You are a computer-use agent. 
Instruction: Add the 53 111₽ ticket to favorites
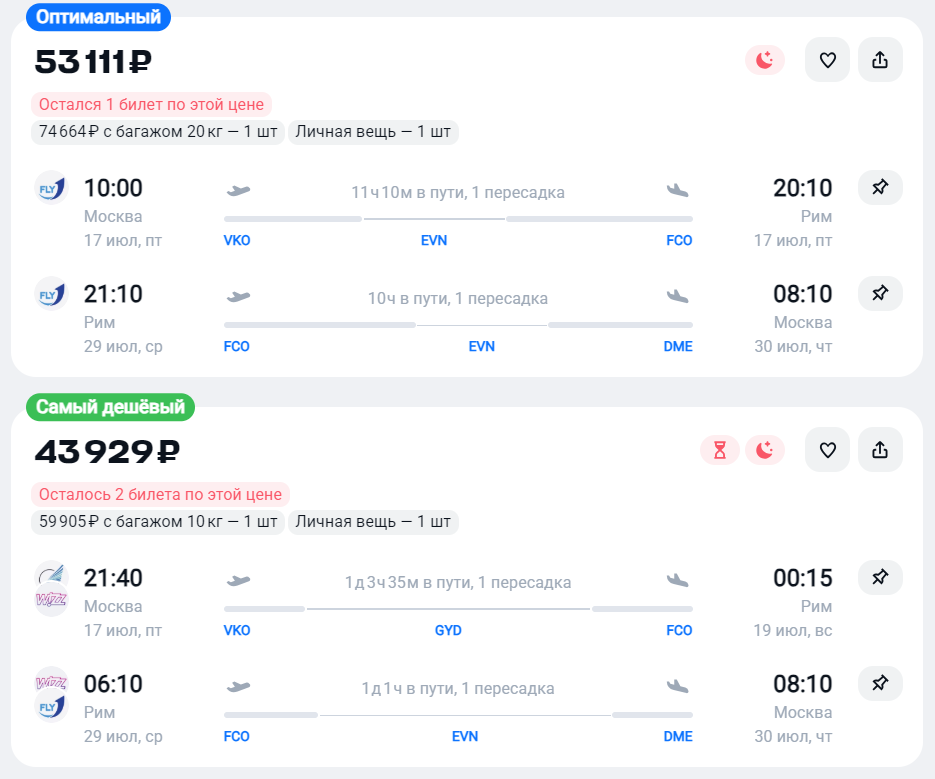tap(827, 60)
